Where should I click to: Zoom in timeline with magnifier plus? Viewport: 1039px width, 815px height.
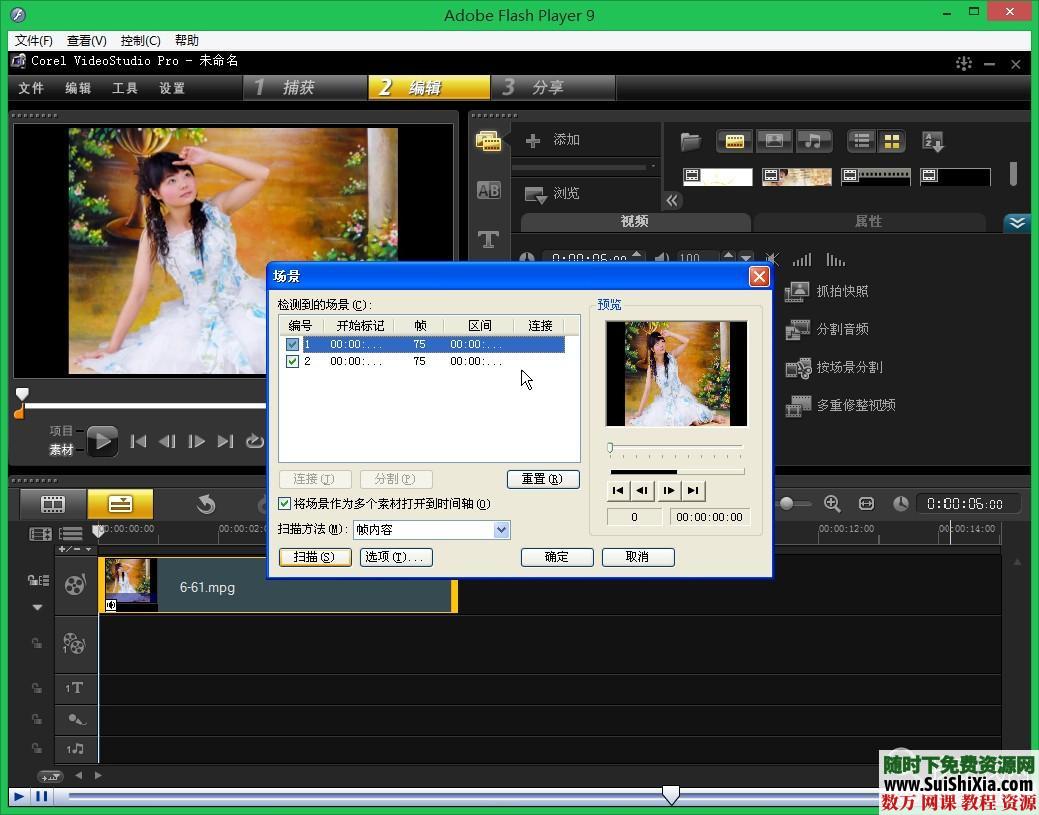point(832,504)
